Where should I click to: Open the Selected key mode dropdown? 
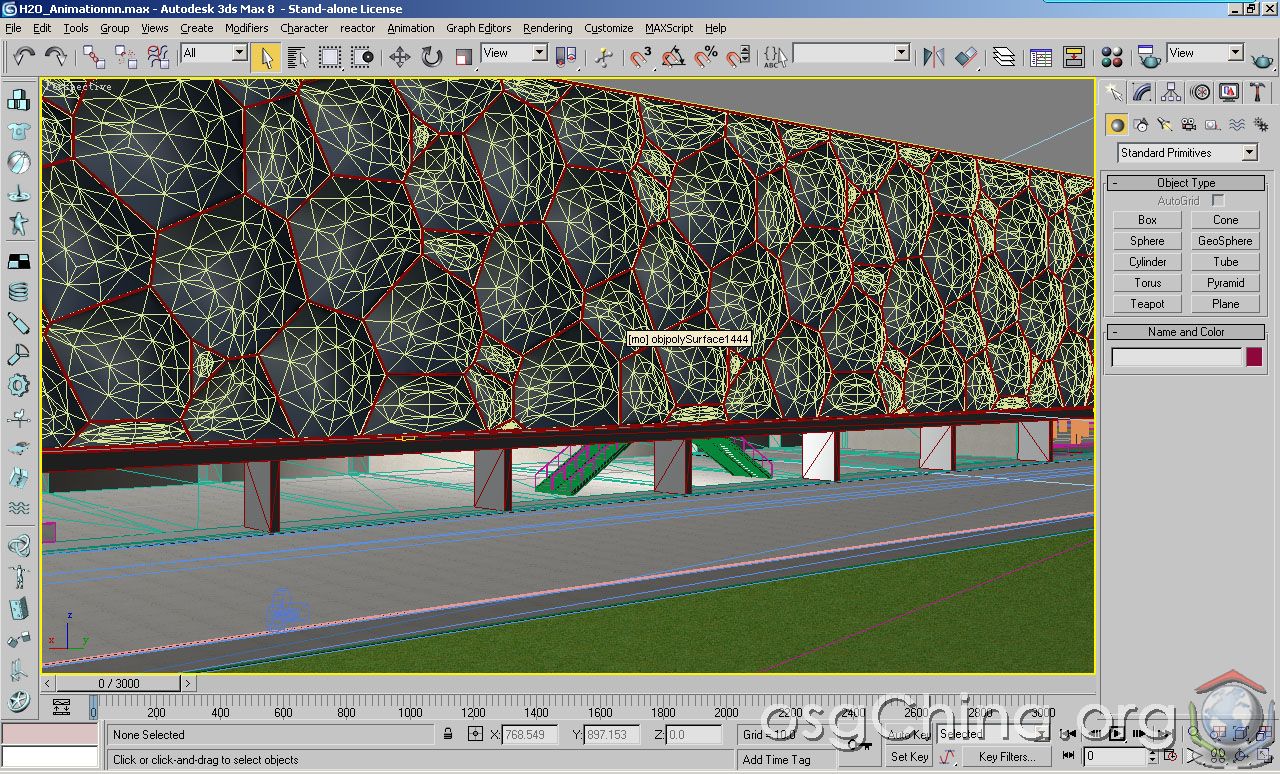pyautogui.click(x=995, y=734)
